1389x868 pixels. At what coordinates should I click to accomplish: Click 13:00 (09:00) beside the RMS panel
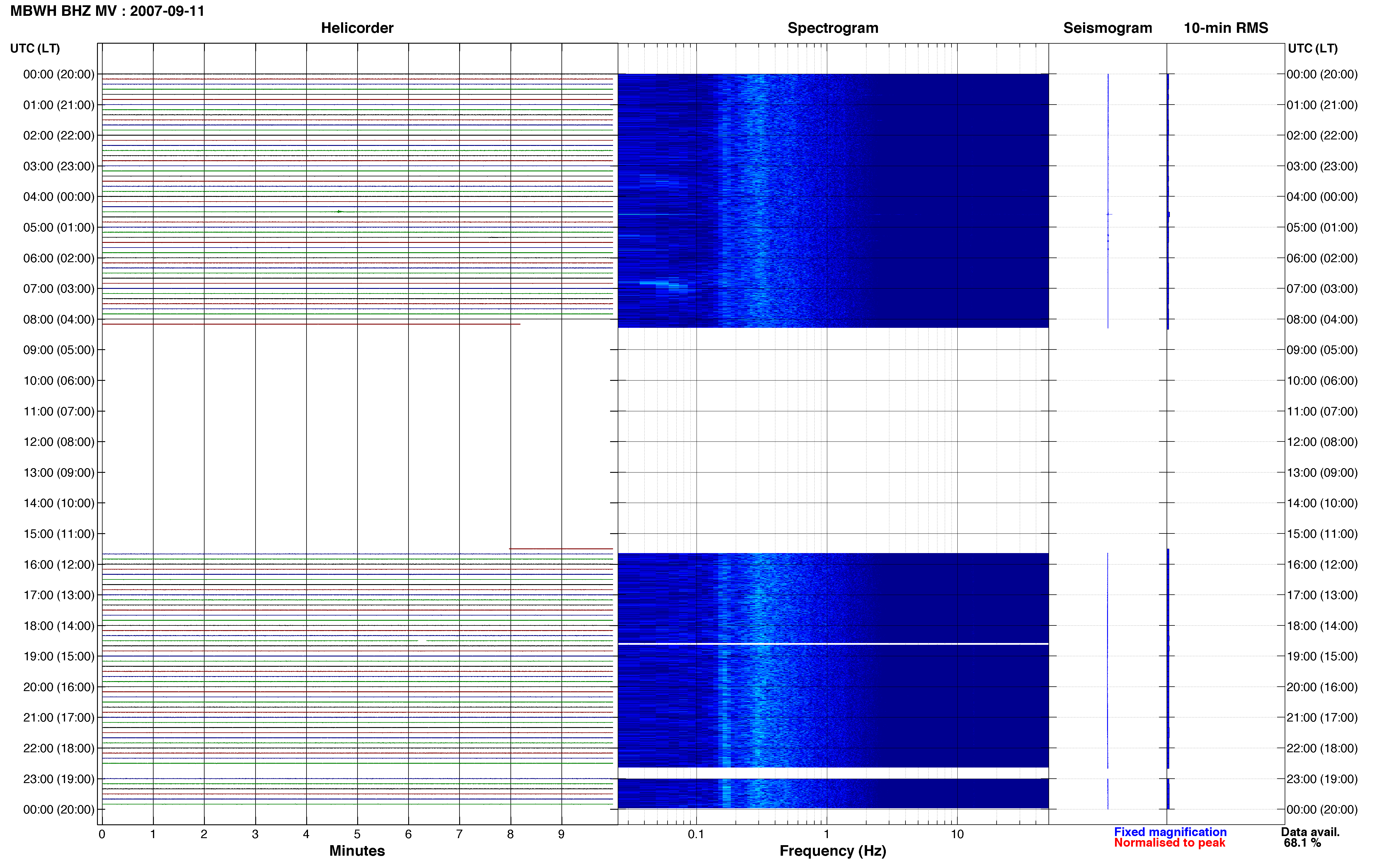[x=1322, y=473]
